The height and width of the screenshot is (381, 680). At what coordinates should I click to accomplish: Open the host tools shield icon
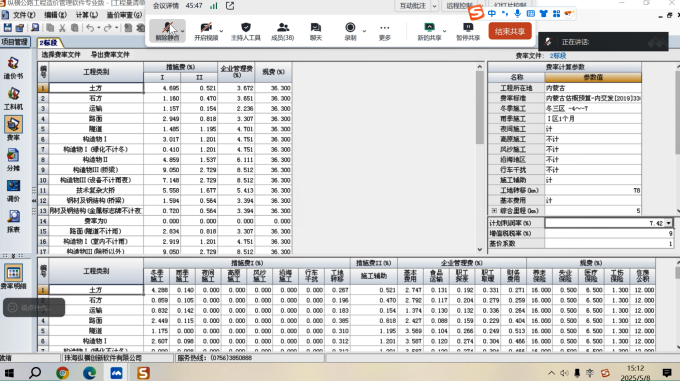pyautogui.click(x=245, y=31)
